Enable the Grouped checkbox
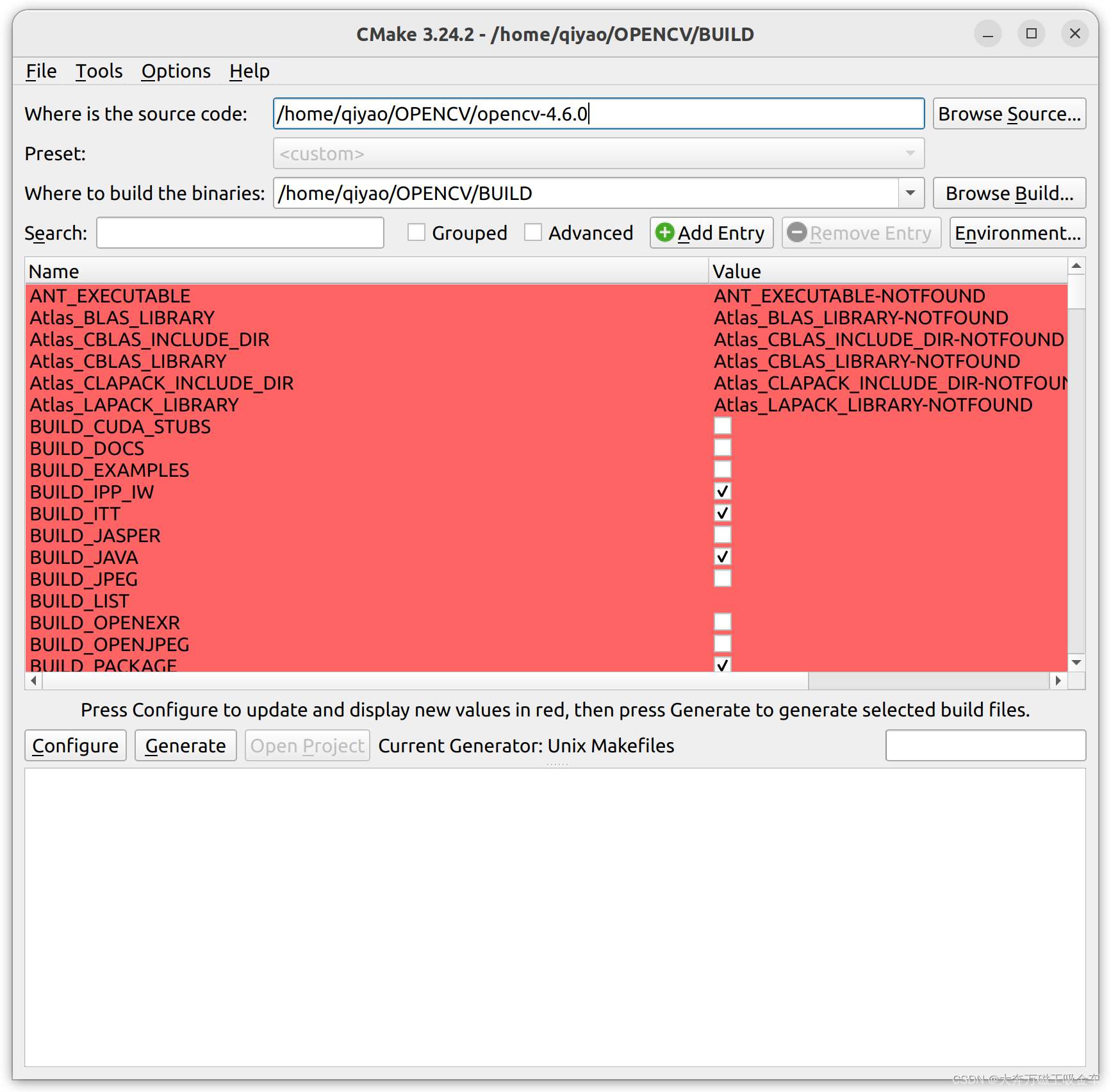 click(x=416, y=232)
